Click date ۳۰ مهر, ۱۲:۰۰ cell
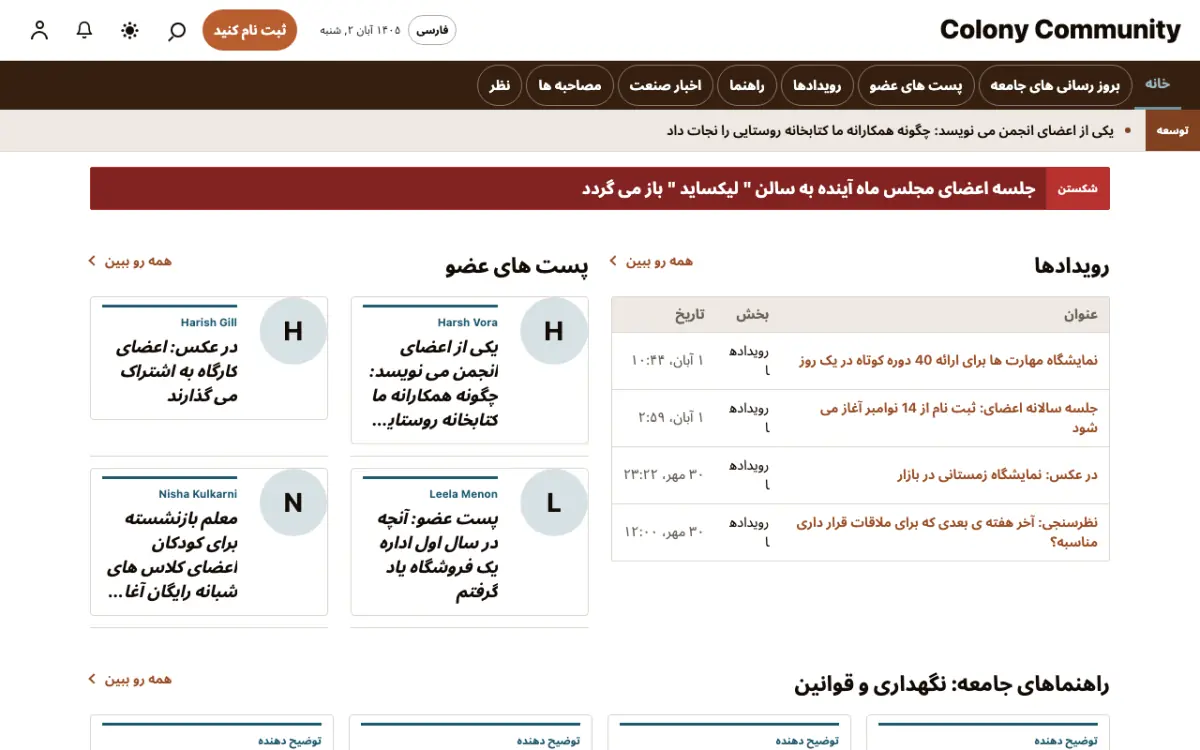The height and width of the screenshot is (750, 1200). pos(664,532)
